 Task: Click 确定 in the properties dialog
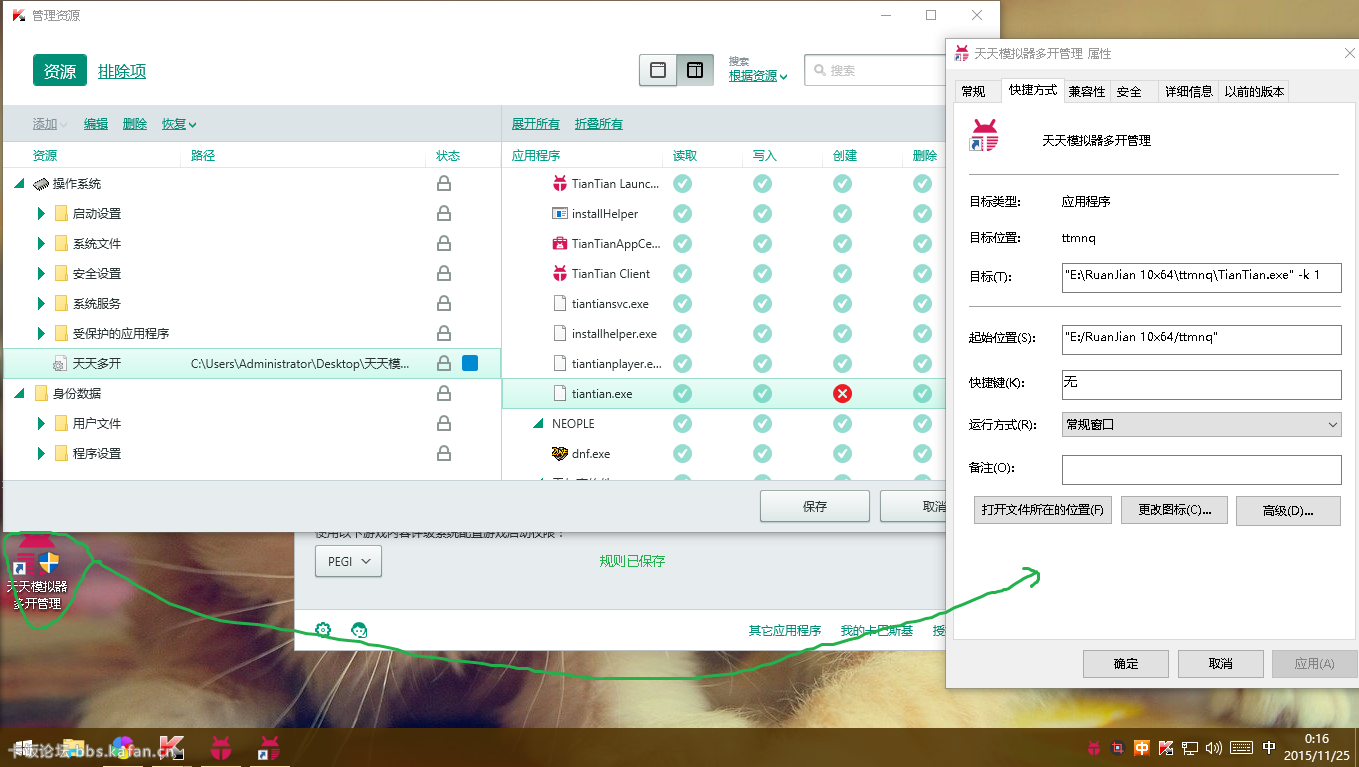pyautogui.click(x=1126, y=664)
